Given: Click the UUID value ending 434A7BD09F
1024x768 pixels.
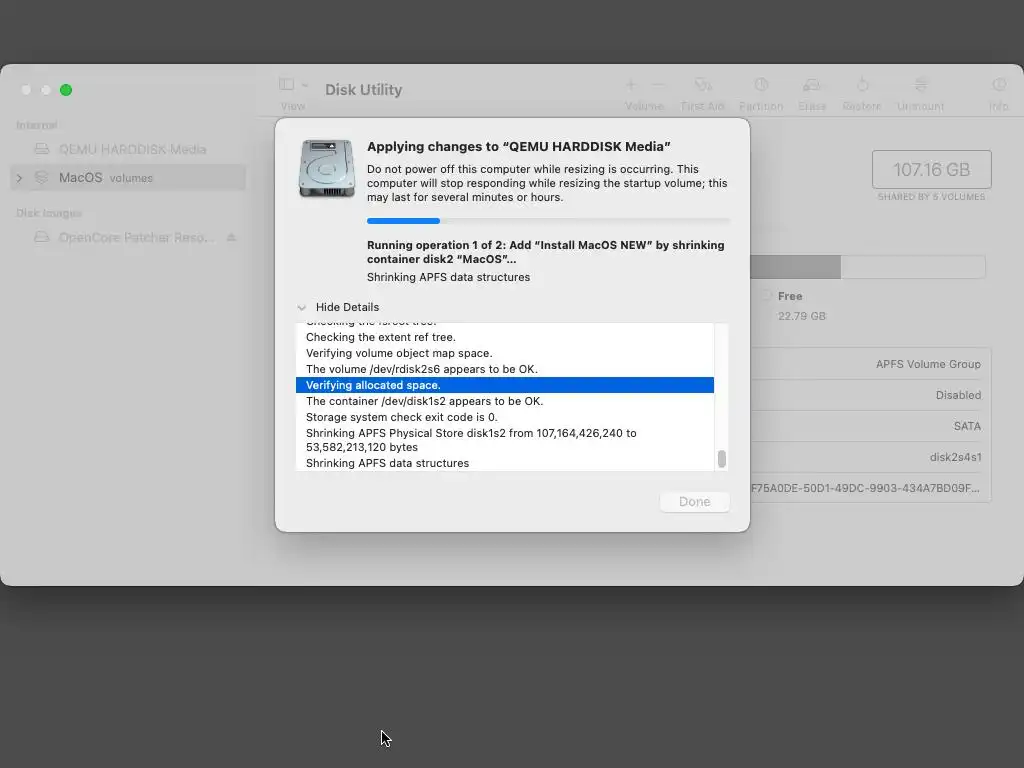Looking at the screenshot, I should point(865,488).
